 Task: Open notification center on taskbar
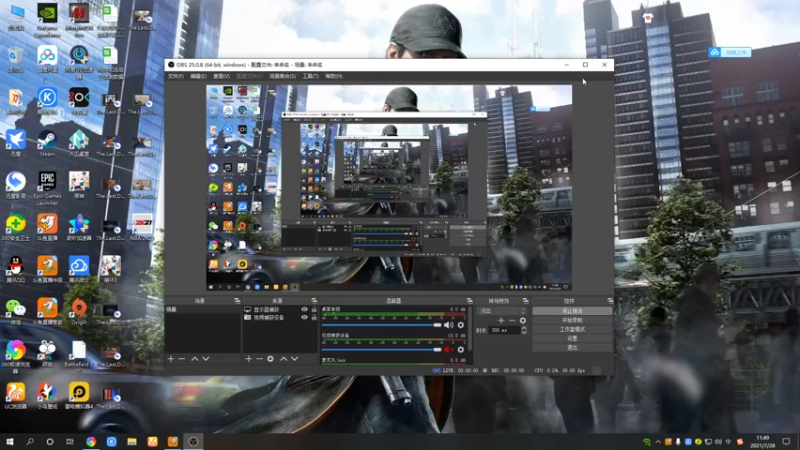(x=786, y=441)
